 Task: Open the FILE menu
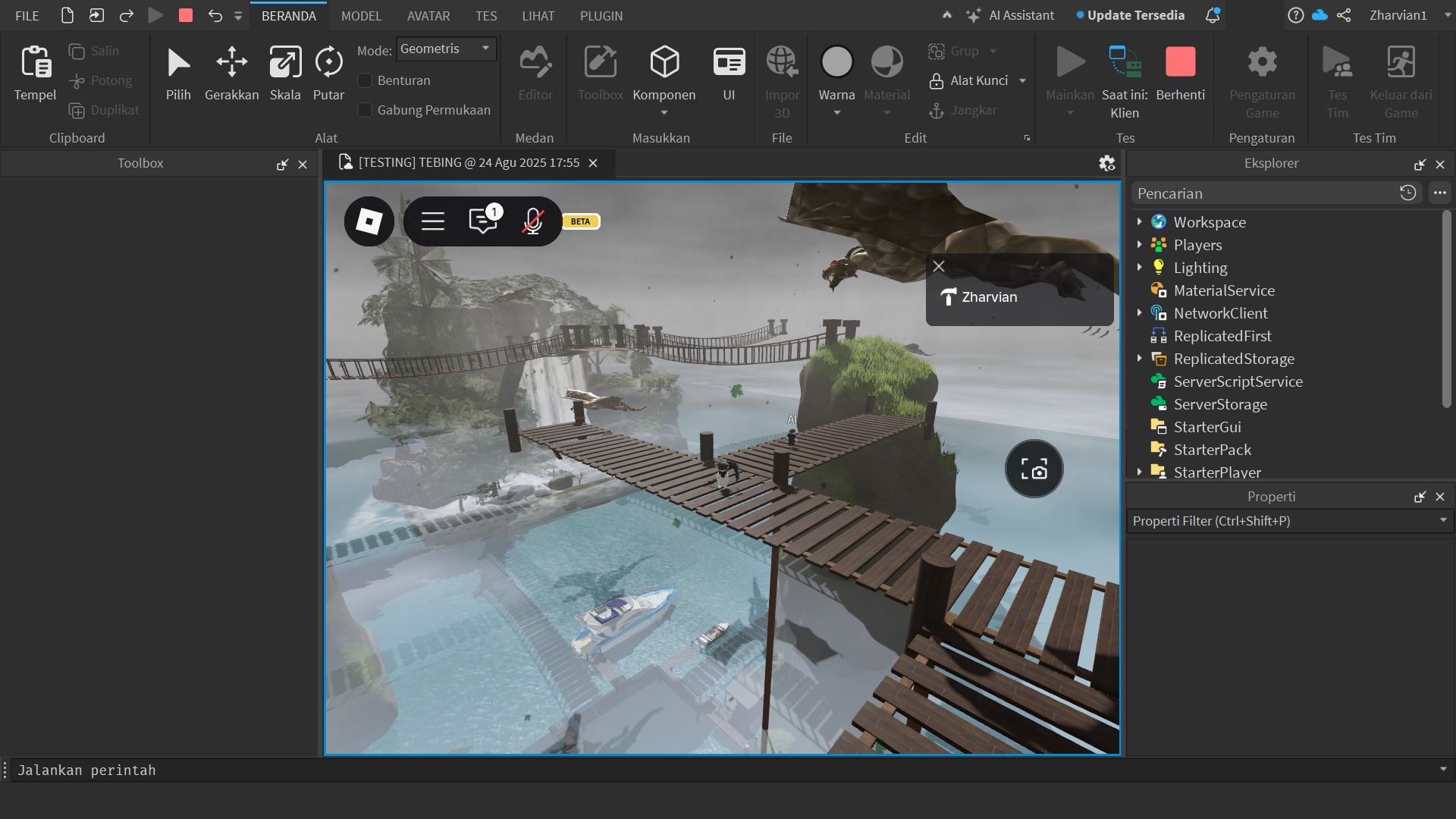click(x=27, y=16)
